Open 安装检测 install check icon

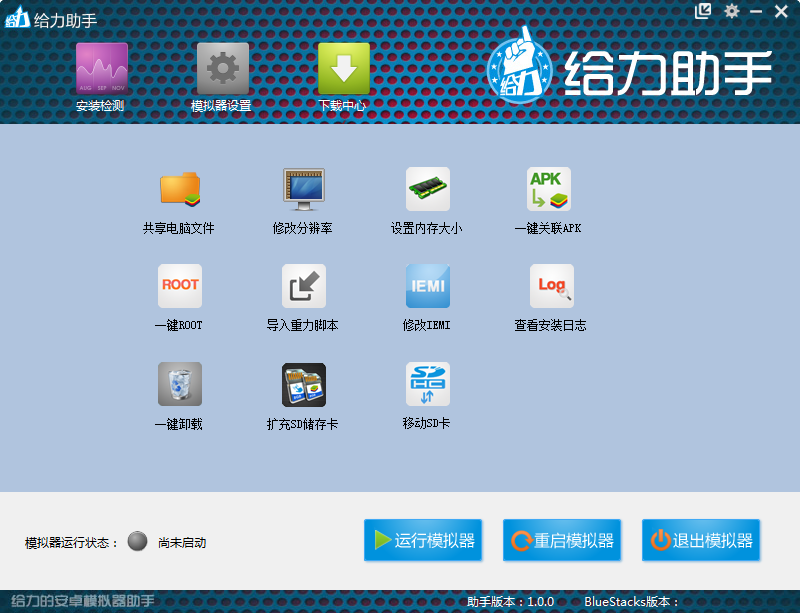pos(101,69)
